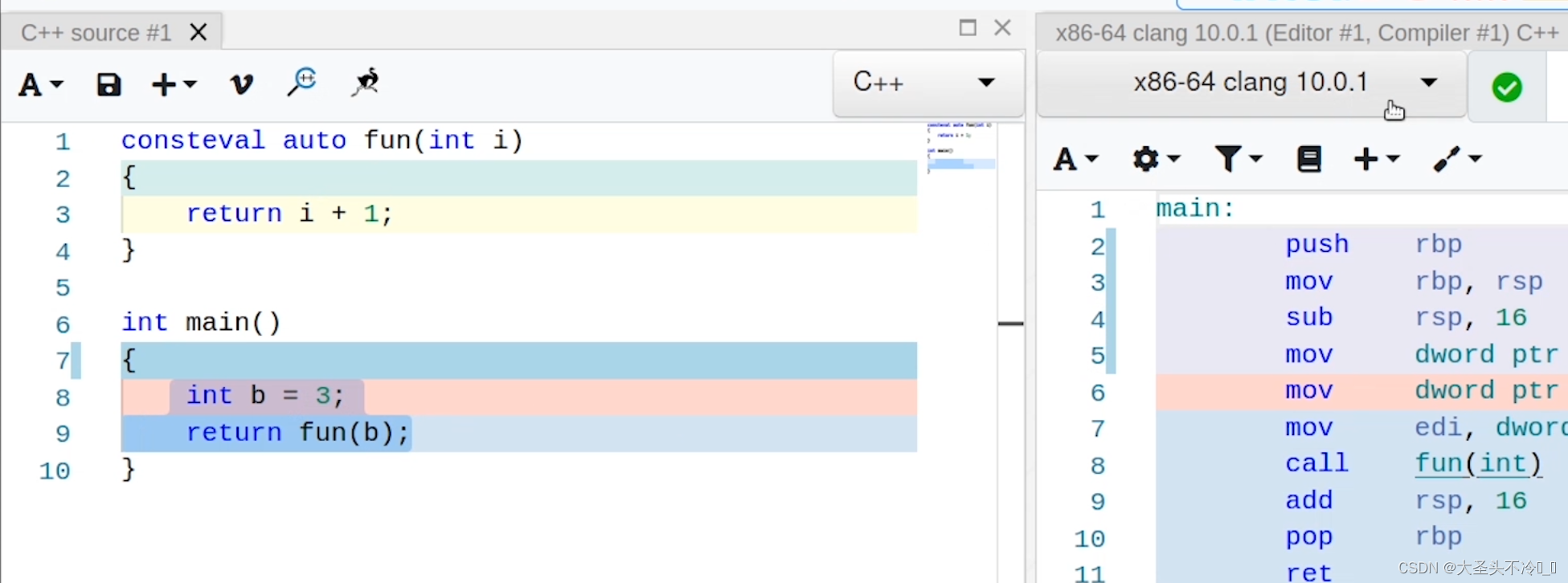Screen dimensions: 1568x583
Task: Select the C++ source #1 tab
Action: 96,33
